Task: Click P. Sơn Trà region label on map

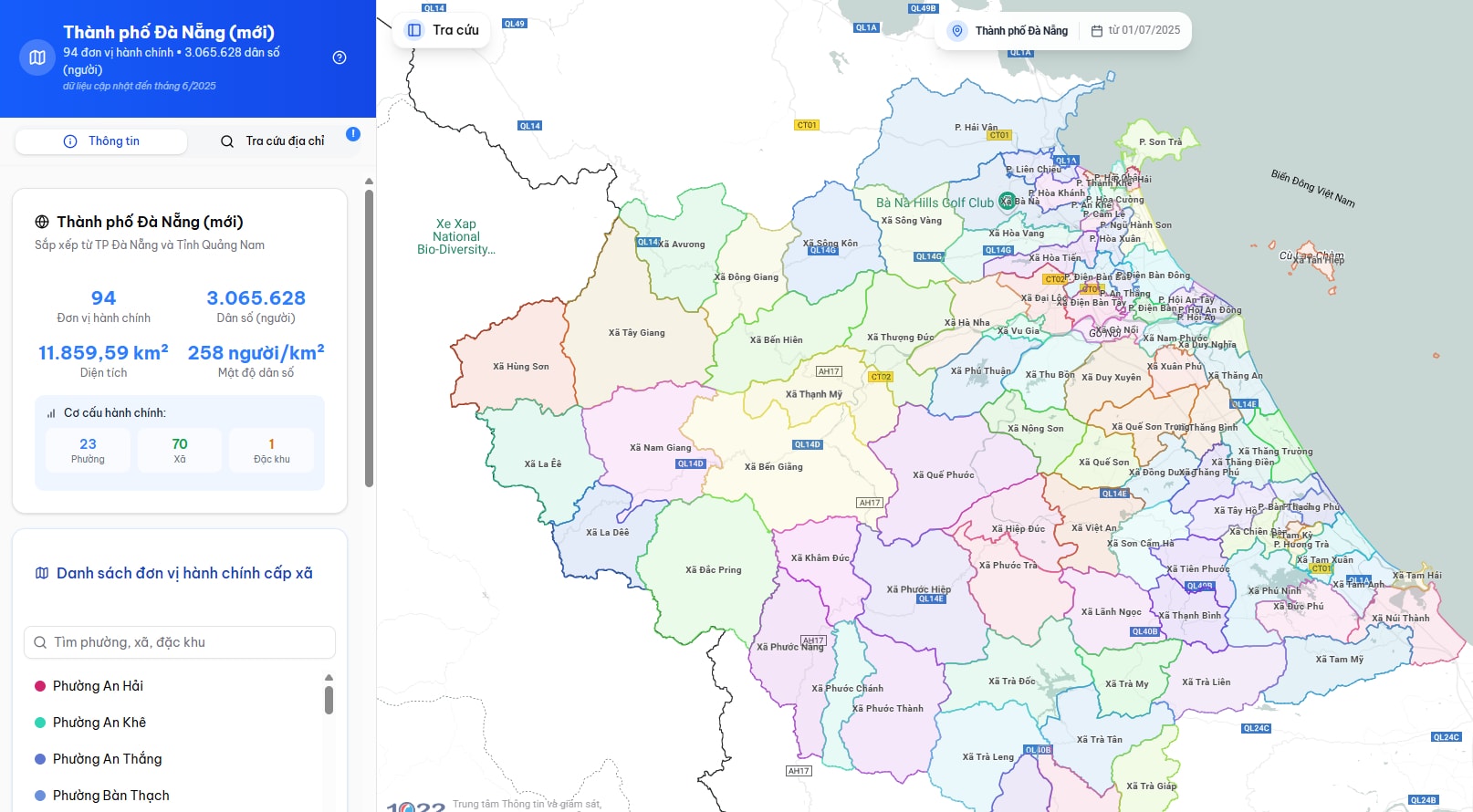Action: (x=1161, y=142)
